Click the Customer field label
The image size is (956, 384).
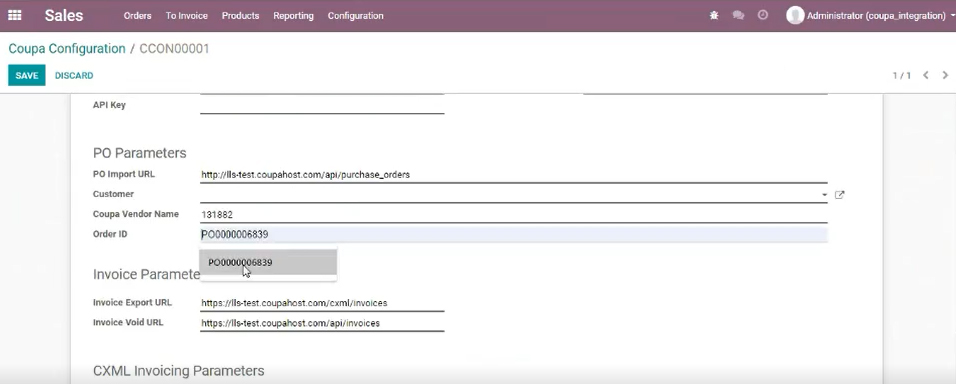tap(113, 194)
